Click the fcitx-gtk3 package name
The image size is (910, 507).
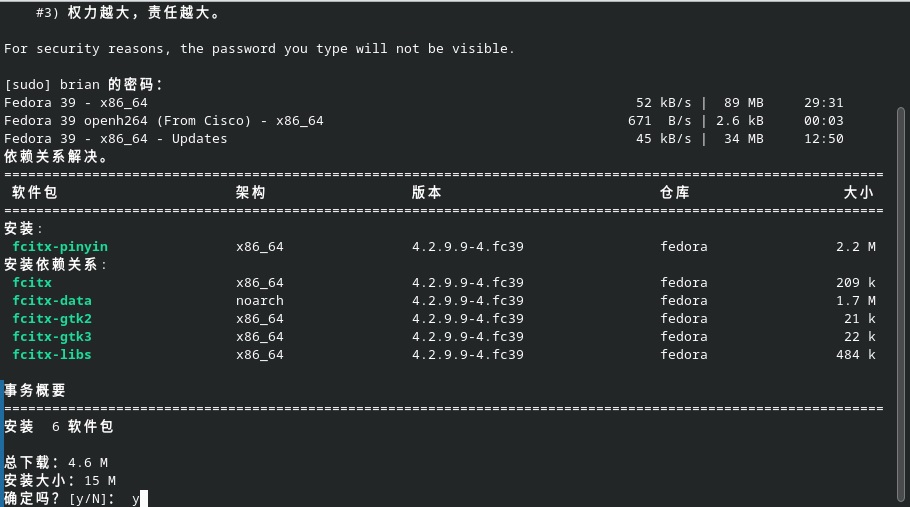[52, 336]
